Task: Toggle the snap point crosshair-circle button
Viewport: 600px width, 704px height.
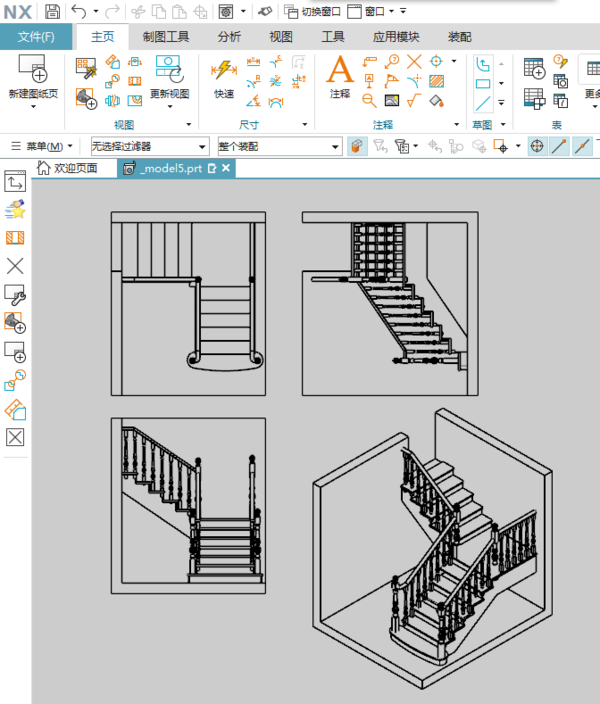Action: click(537, 146)
